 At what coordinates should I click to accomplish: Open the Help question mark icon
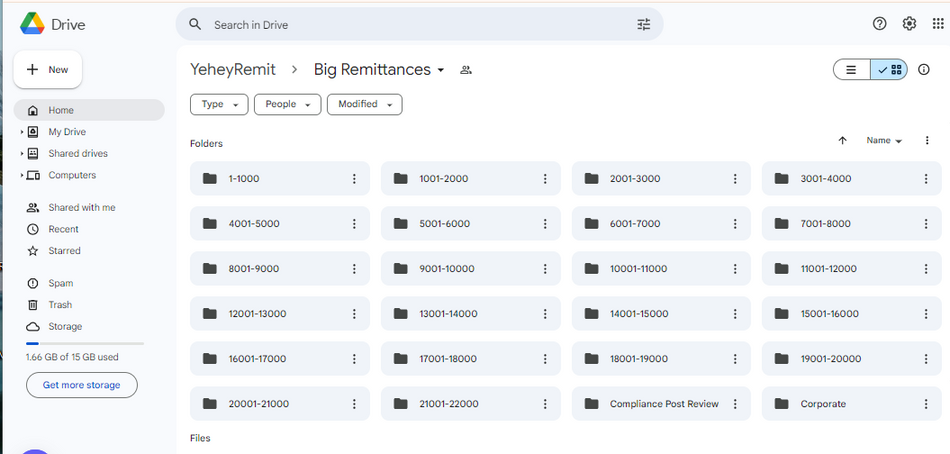[880, 24]
